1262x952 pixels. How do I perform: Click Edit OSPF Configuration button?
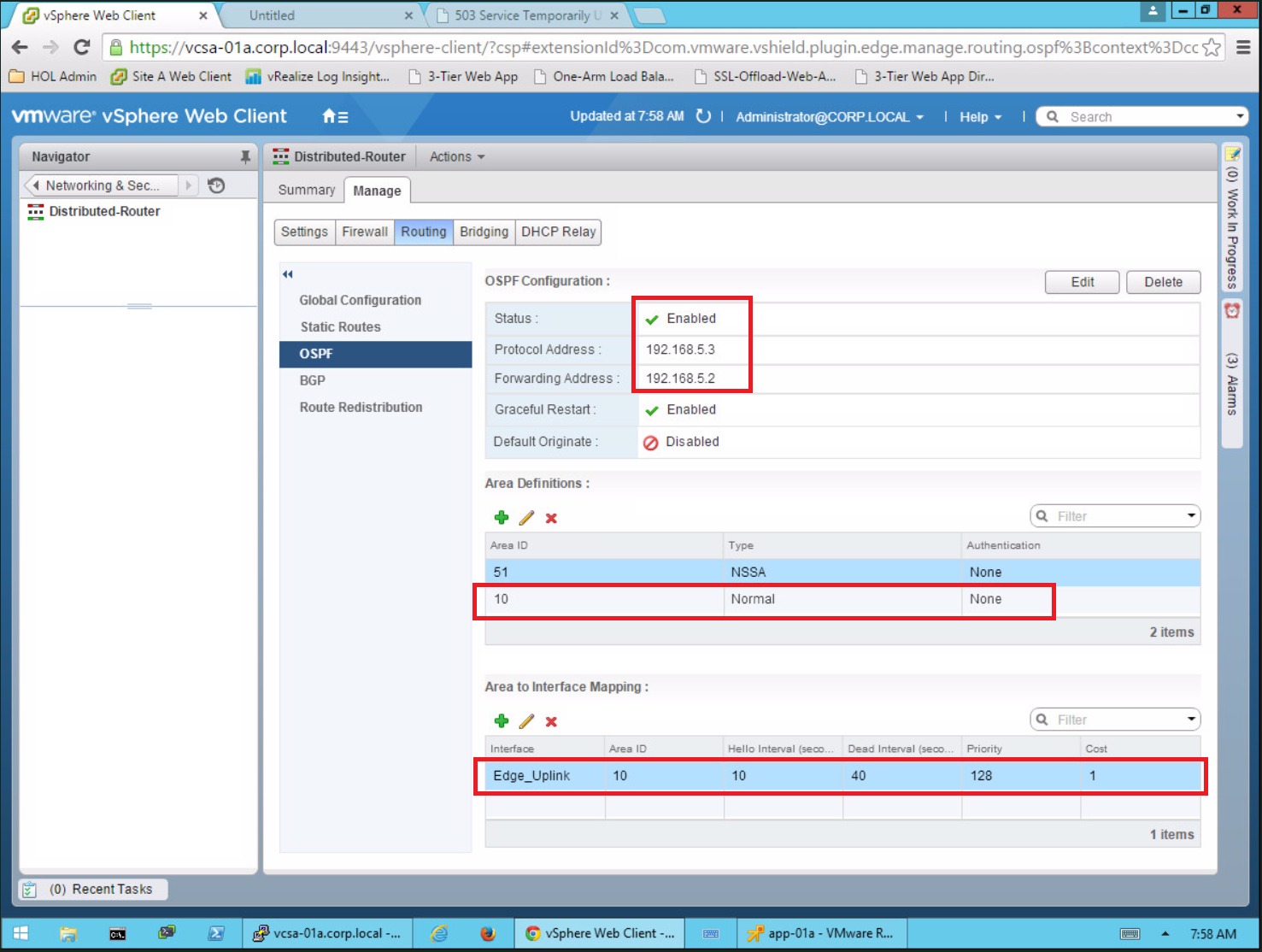[1082, 282]
